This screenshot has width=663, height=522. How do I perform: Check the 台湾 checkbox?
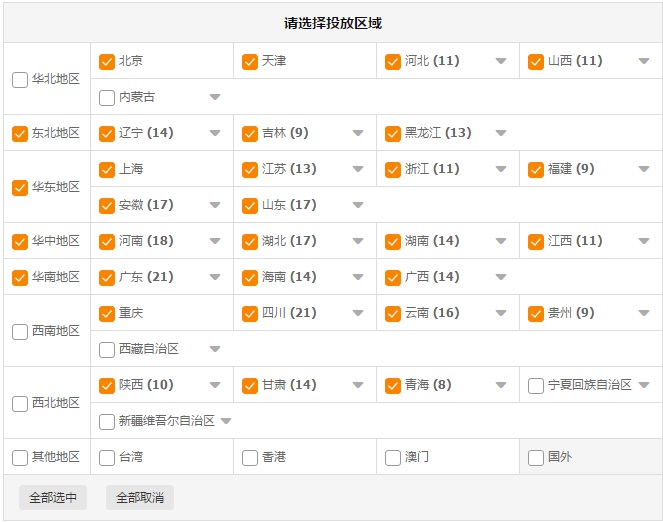click(x=107, y=457)
